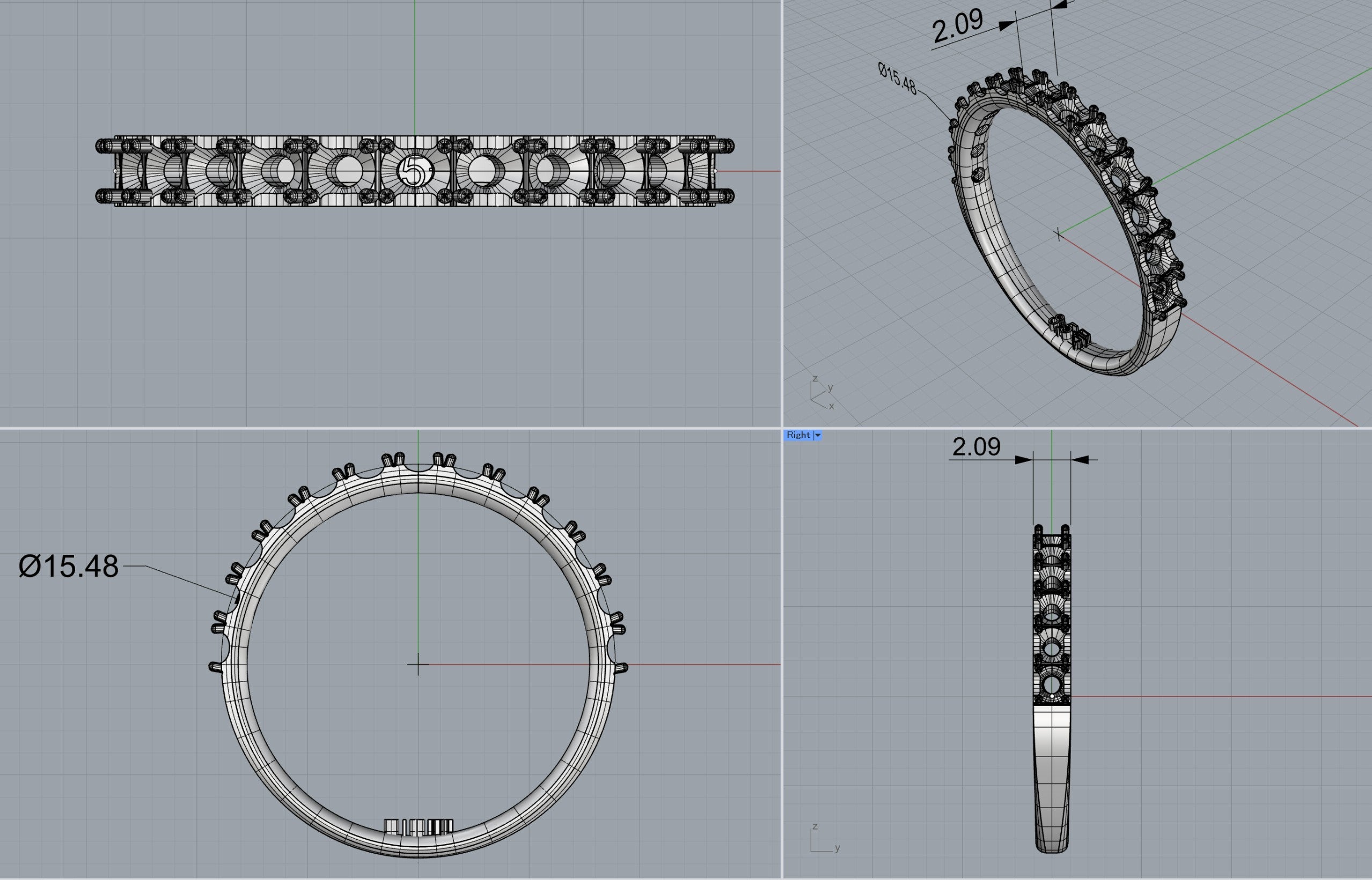Viewport: 1372px width, 880px height.
Task: Click the left arrowhead of Right view 2.09 dimension
Action: 1023,459
